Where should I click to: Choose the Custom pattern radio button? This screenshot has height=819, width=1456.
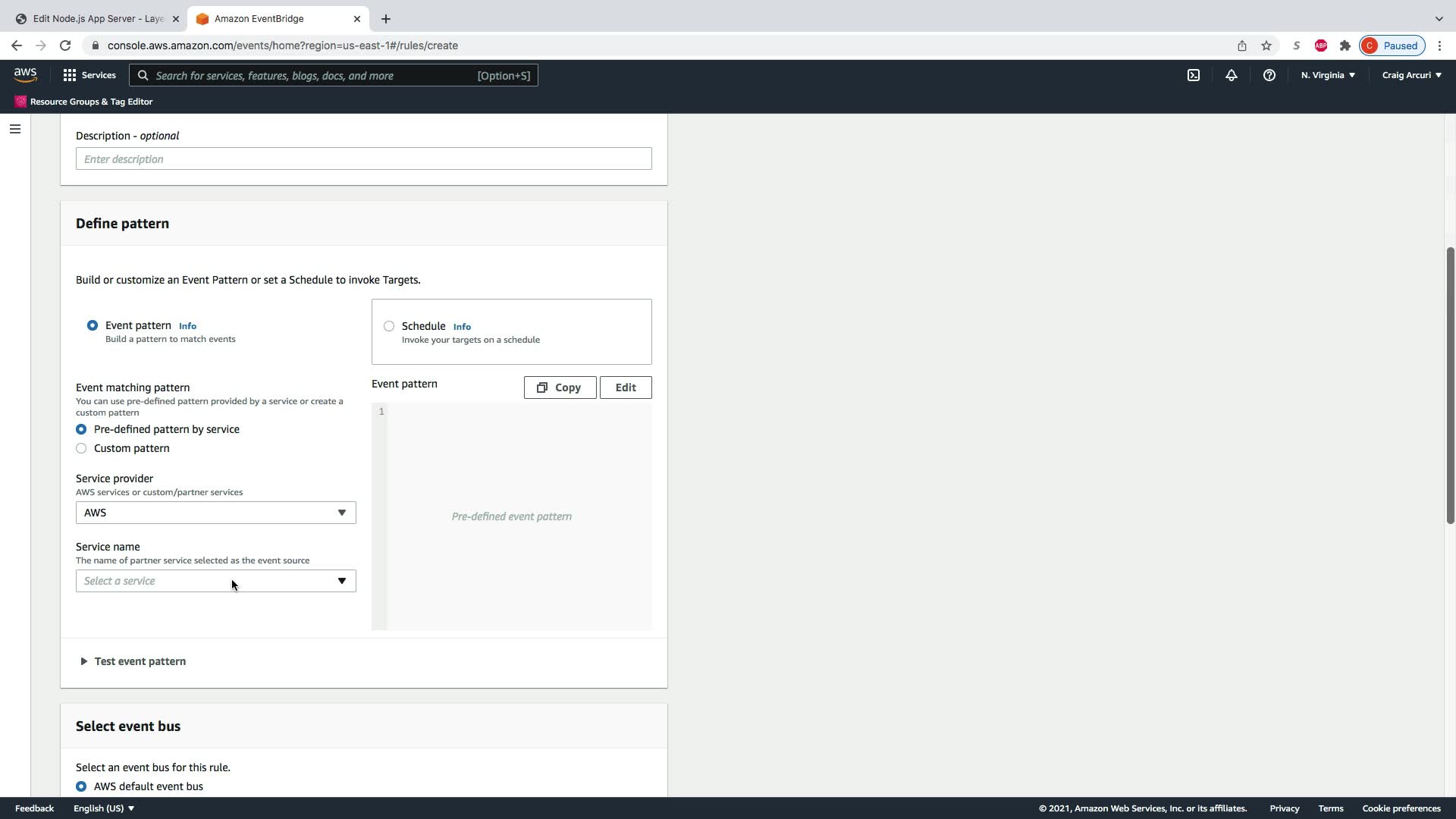tap(81, 448)
